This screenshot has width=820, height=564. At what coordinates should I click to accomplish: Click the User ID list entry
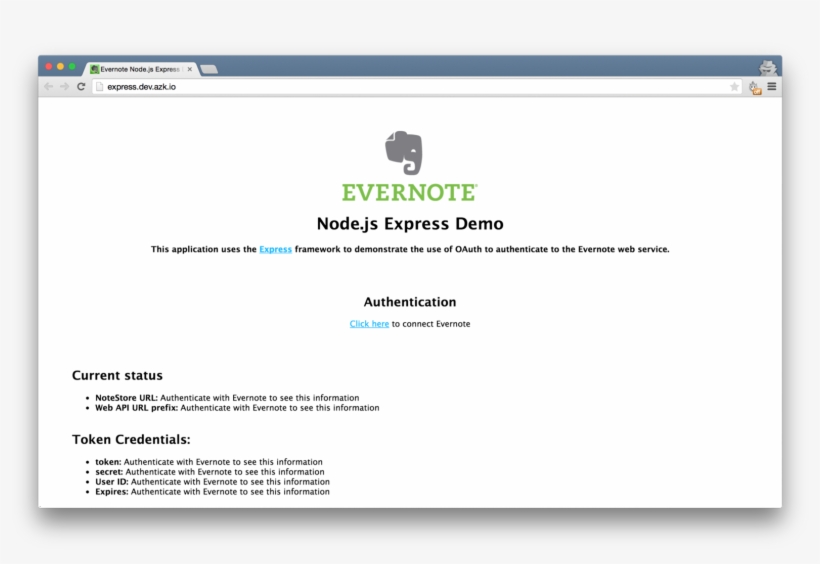pos(212,482)
